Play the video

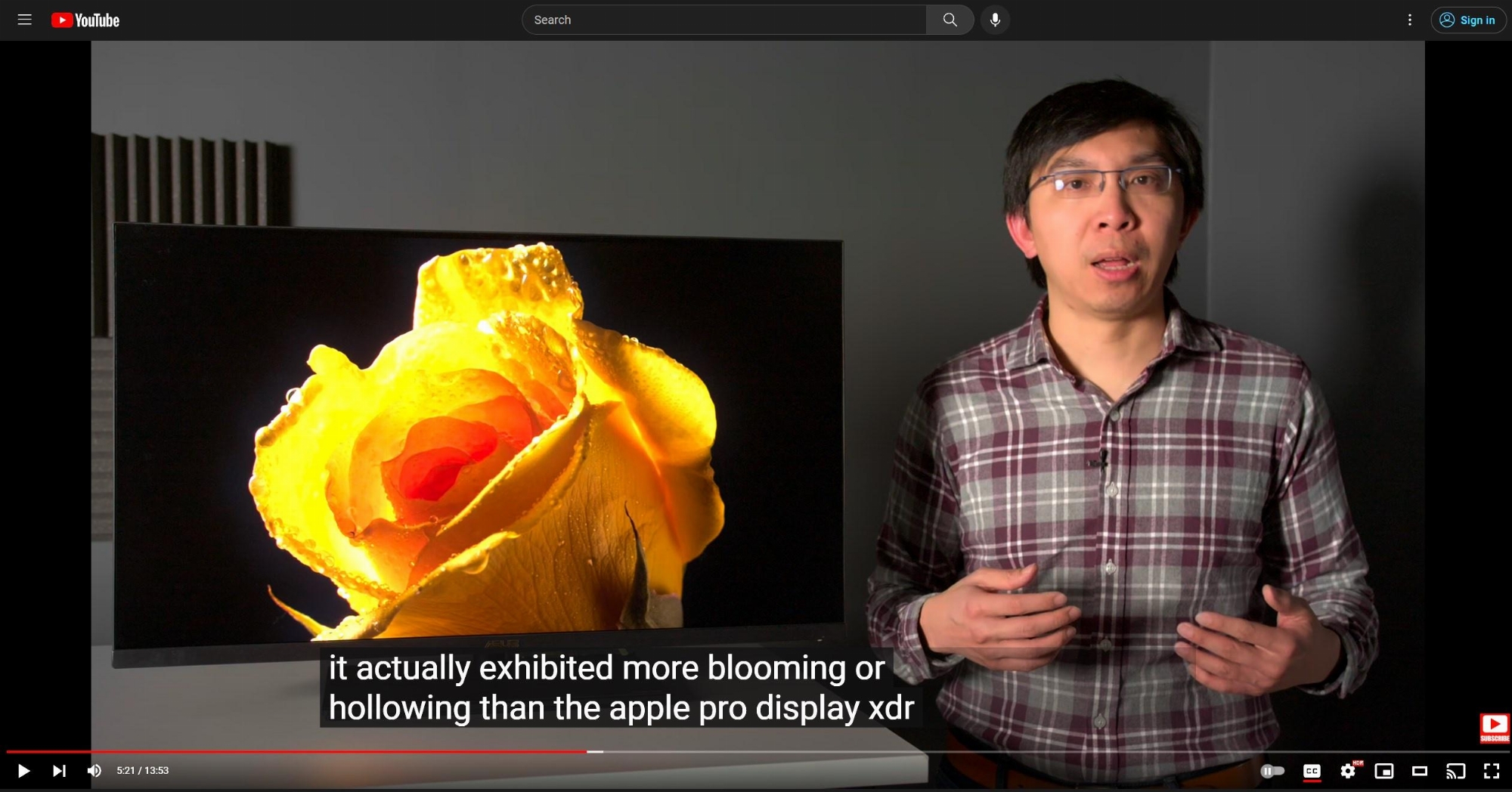(23, 771)
